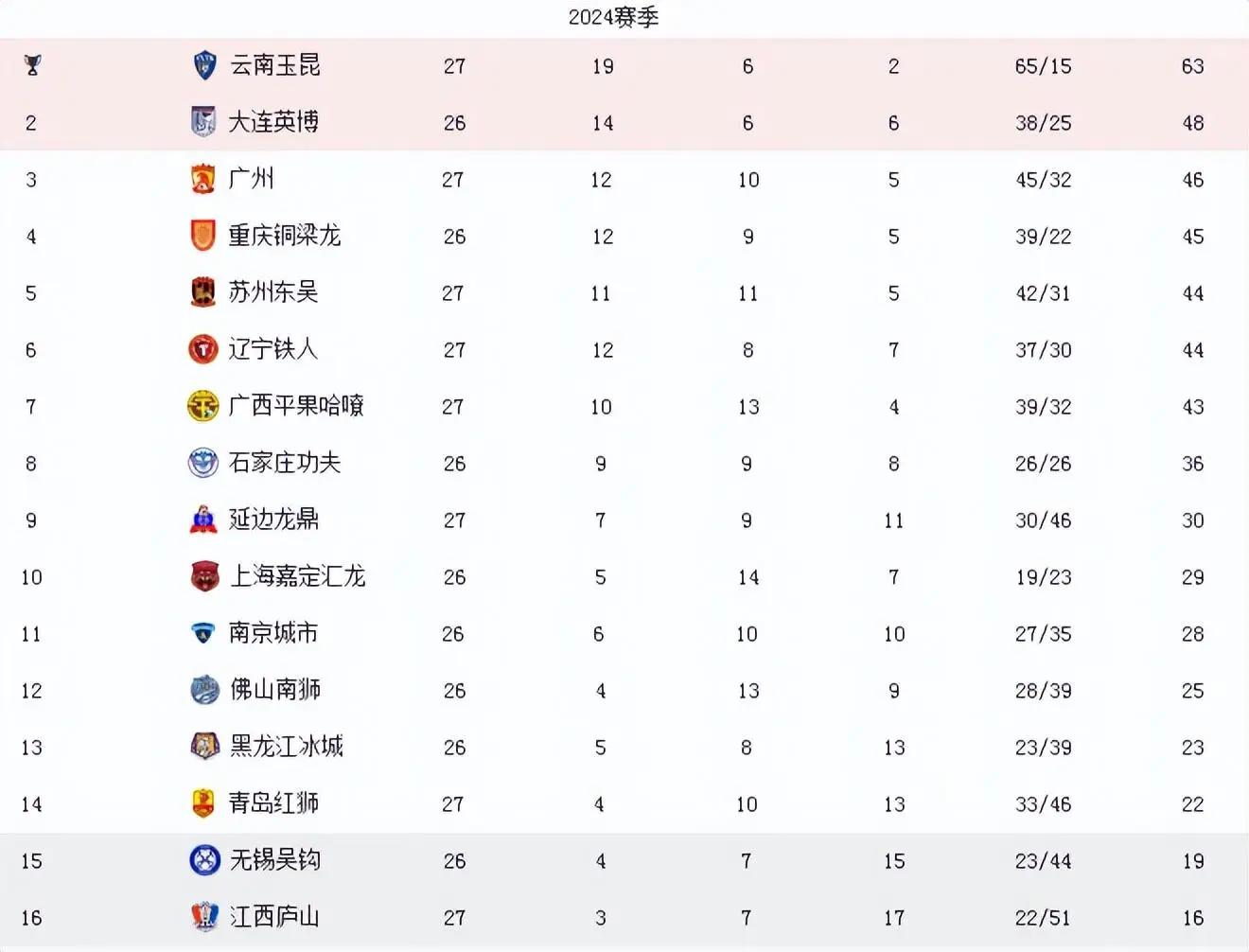Open the 佛山南狮 team name link
1249x952 pixels.
pos(275,690)
